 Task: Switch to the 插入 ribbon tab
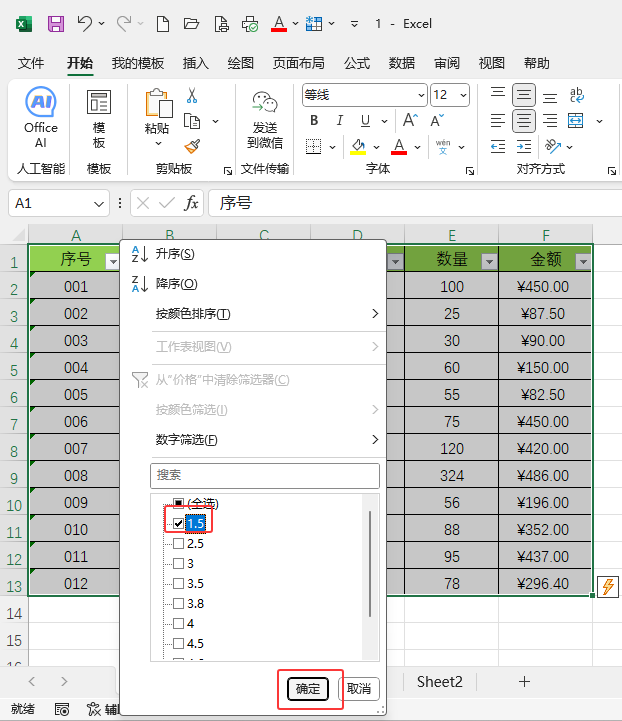[x=195, y=63]
